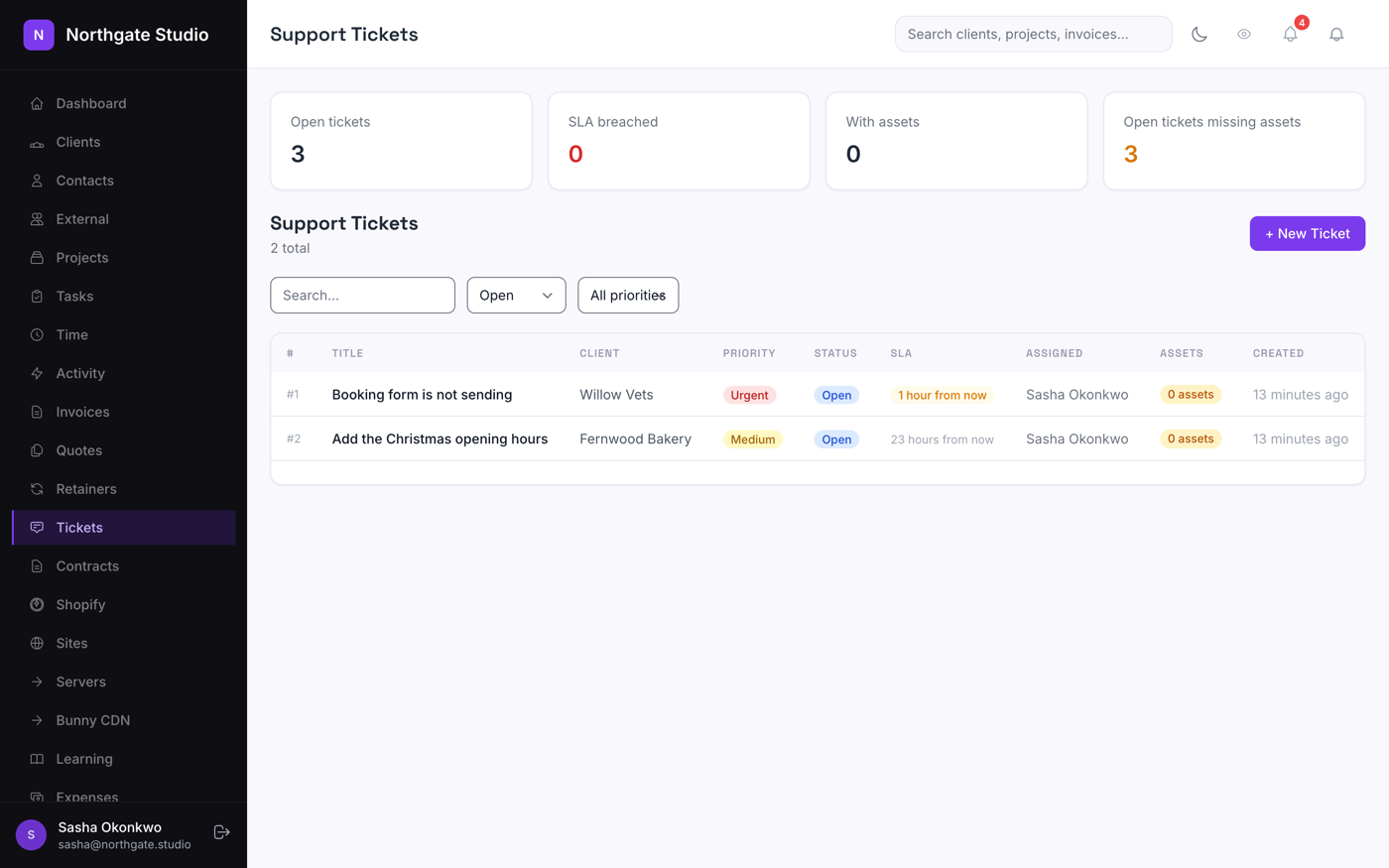Click the Time clock icon
Viewport: 1389px width, 868px height.
(37, 335)
